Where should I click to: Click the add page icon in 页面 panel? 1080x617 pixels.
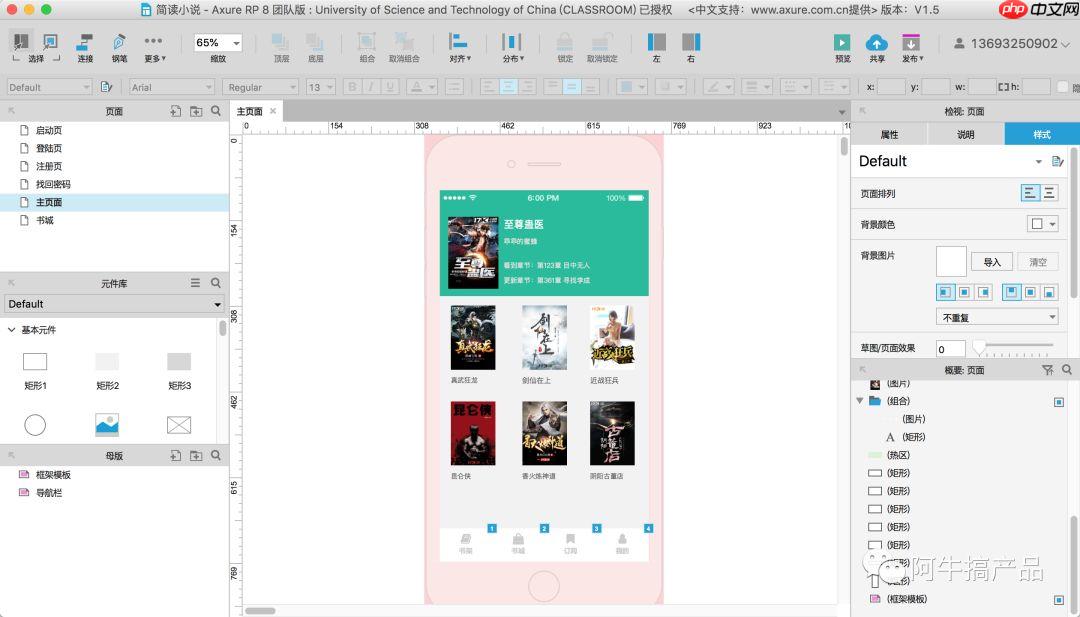coord(176,111)
